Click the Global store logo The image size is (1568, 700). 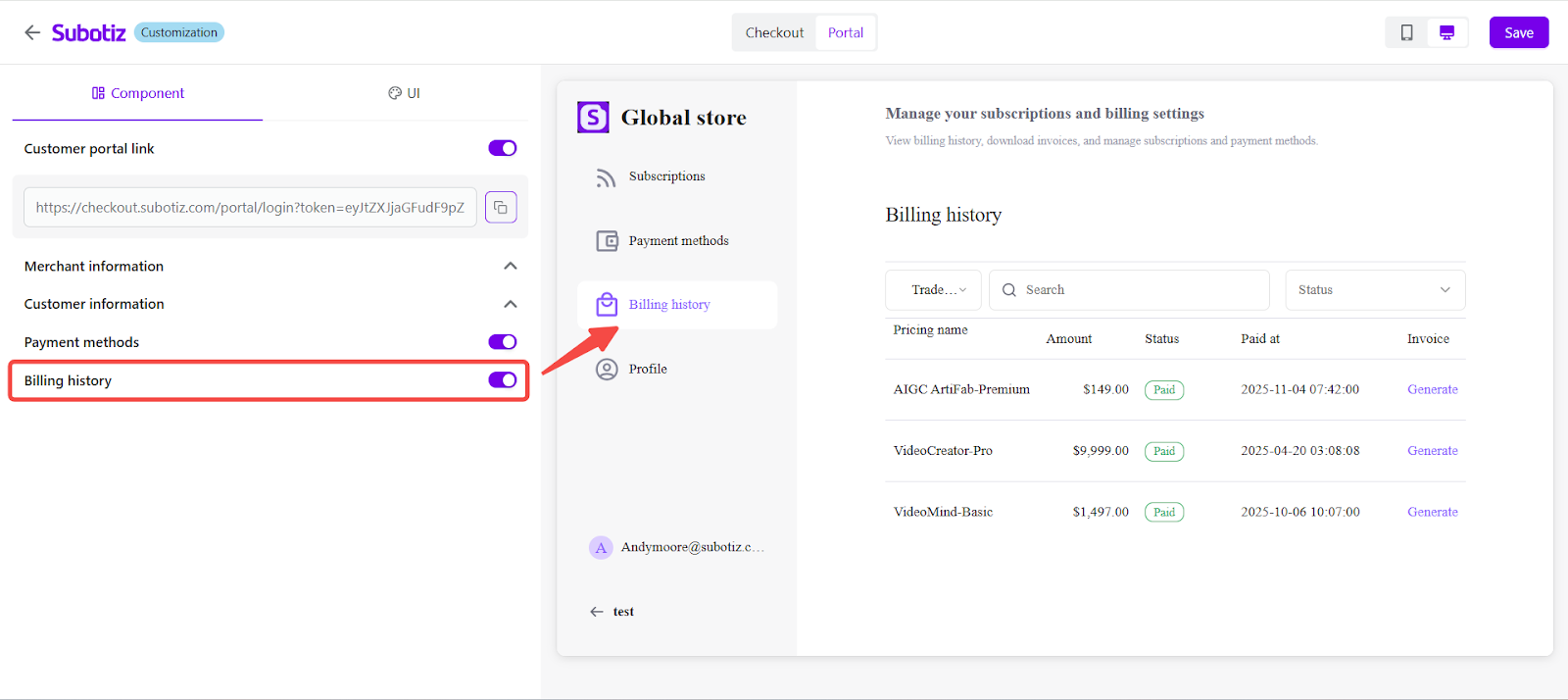click(593, 118)
